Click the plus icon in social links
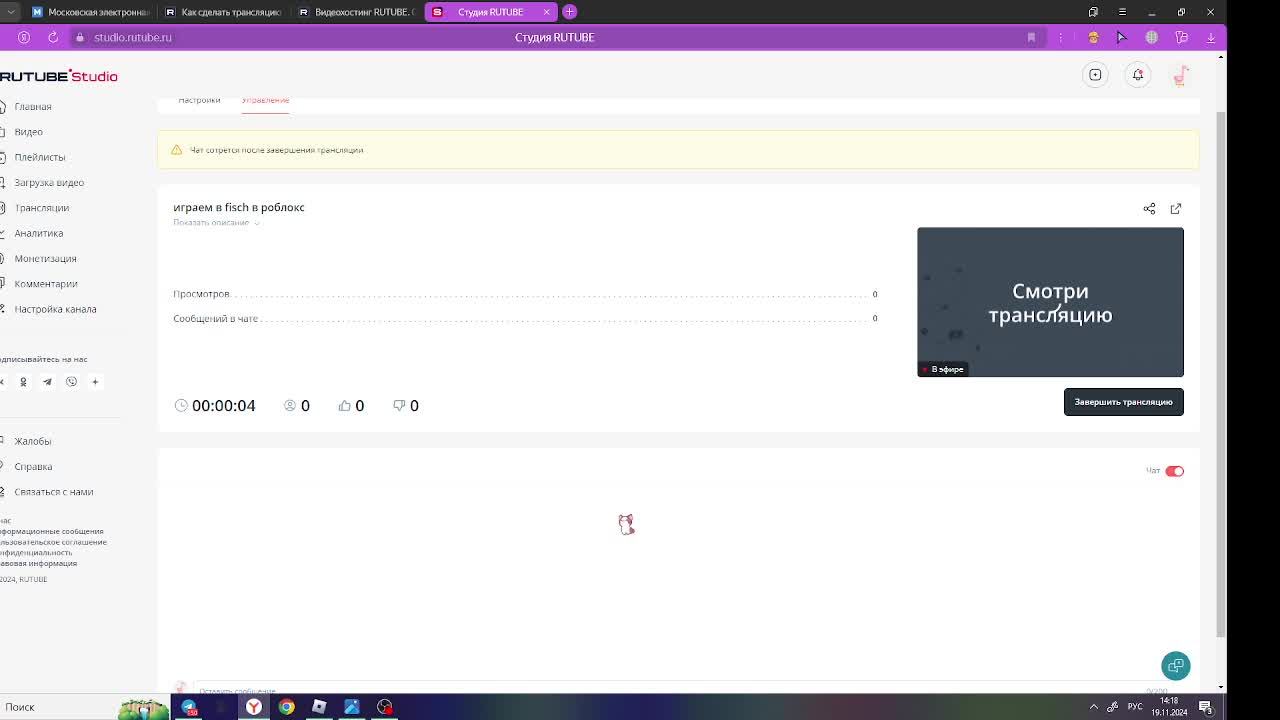 tap(95, 382)
